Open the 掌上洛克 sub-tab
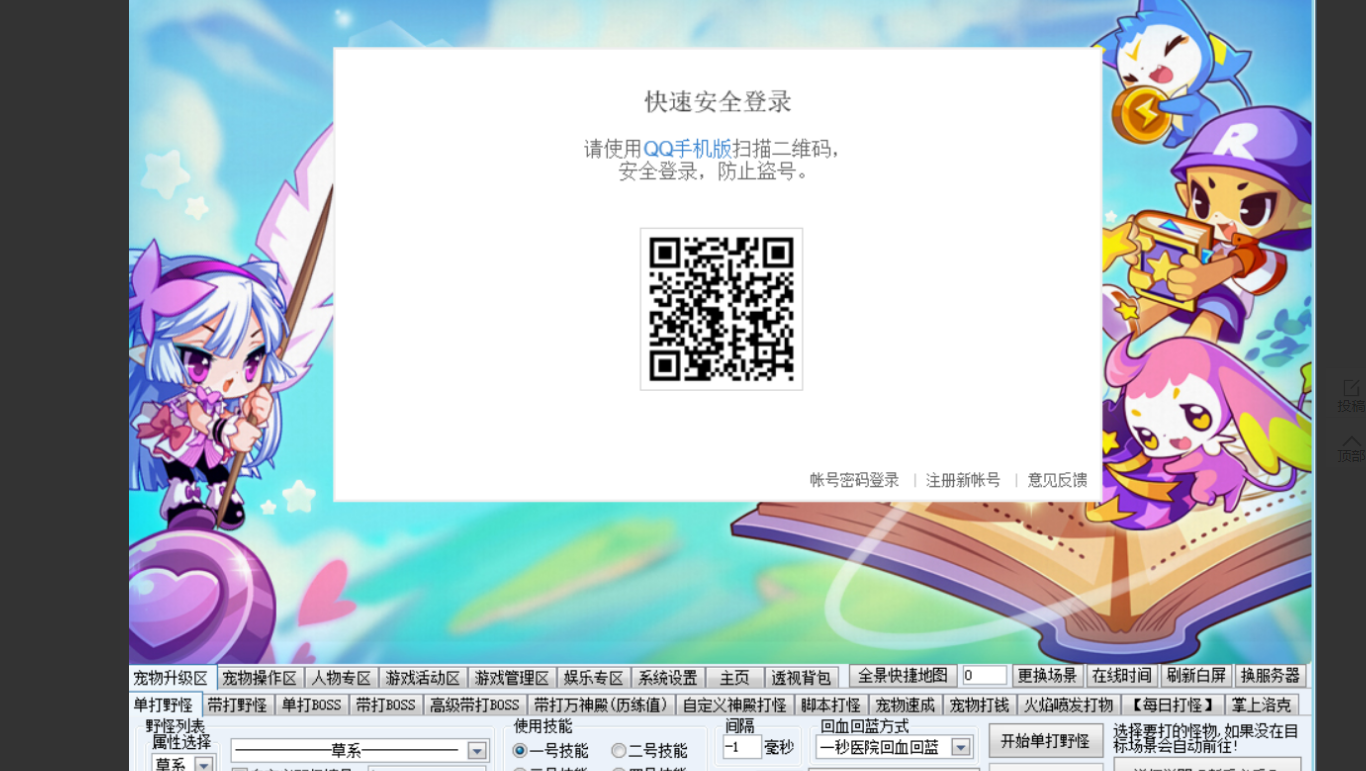The image size is (1366, 771). click(1262, 705)
